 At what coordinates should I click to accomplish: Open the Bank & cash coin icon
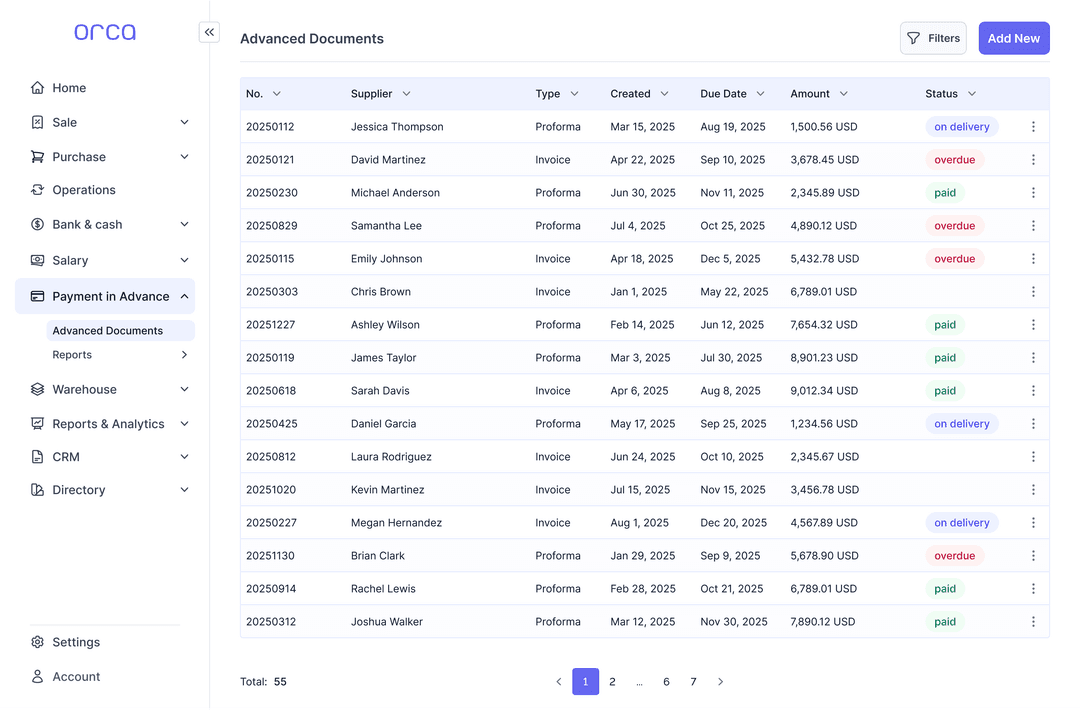[37, 224]
